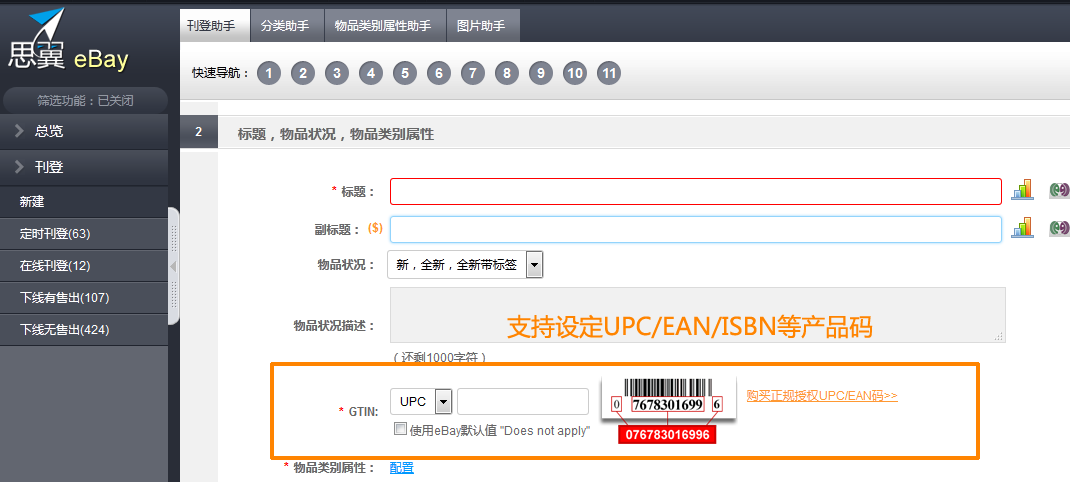Open 在线刊登(12) in the sidebar

click(x=84, y=266)
